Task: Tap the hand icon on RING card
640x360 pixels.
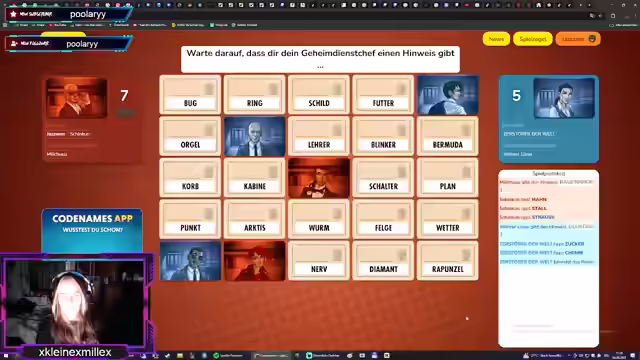Action: click(273, 89)
